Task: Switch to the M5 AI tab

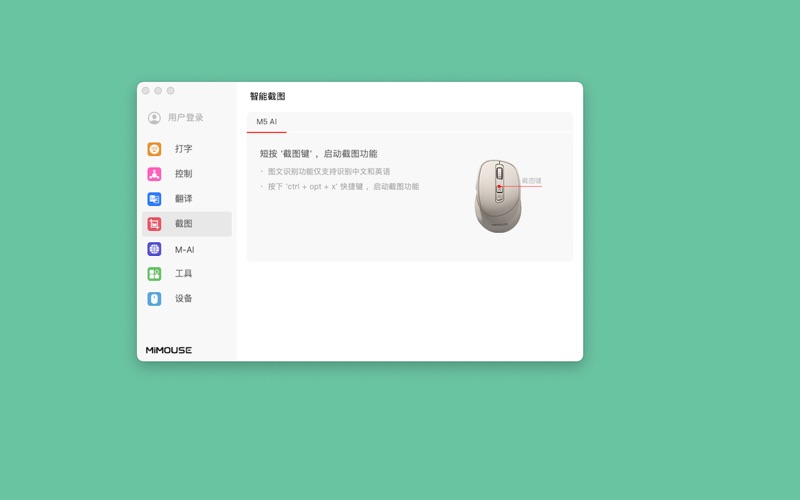Action: click(x=266, y=122)
